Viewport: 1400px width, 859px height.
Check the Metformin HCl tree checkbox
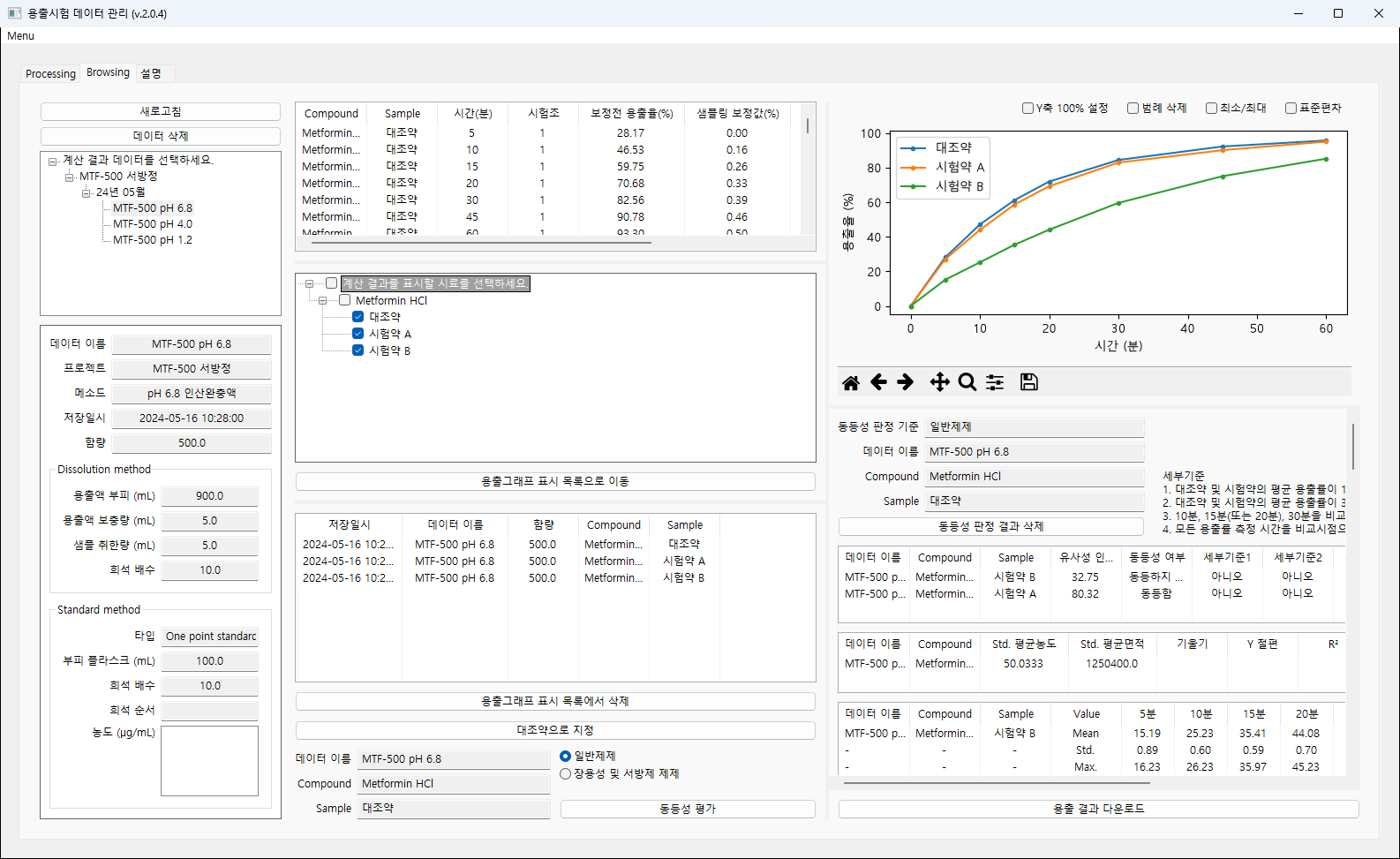coord(344,300)
